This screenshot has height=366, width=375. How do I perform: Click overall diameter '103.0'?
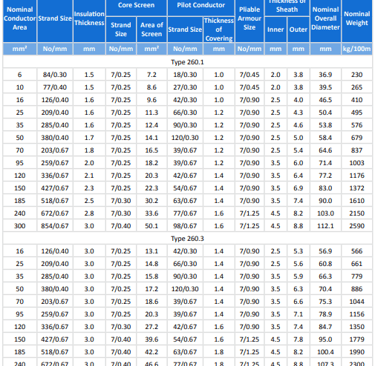click(x=325, y=213)
